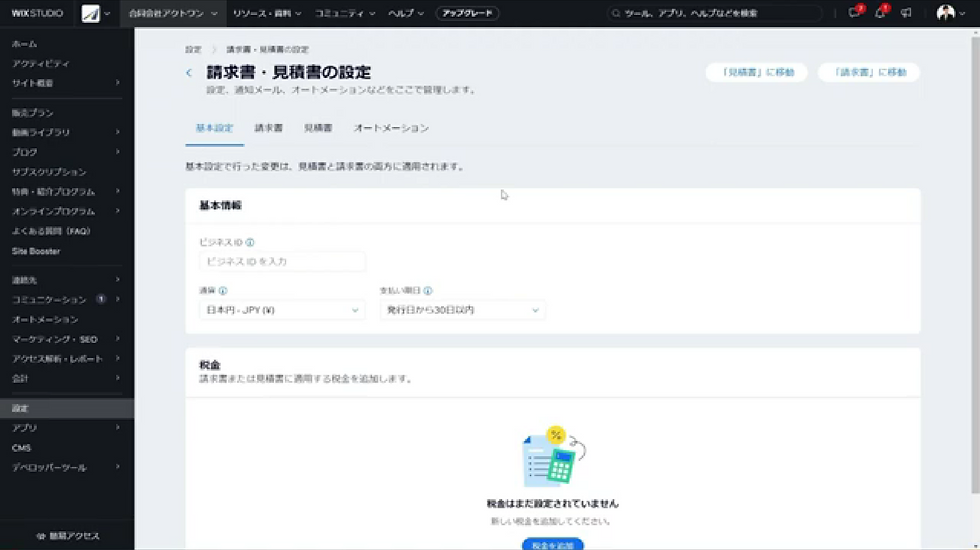Click the back arrow beside page title
Screen dimensions: 980x550
[189, 72]
